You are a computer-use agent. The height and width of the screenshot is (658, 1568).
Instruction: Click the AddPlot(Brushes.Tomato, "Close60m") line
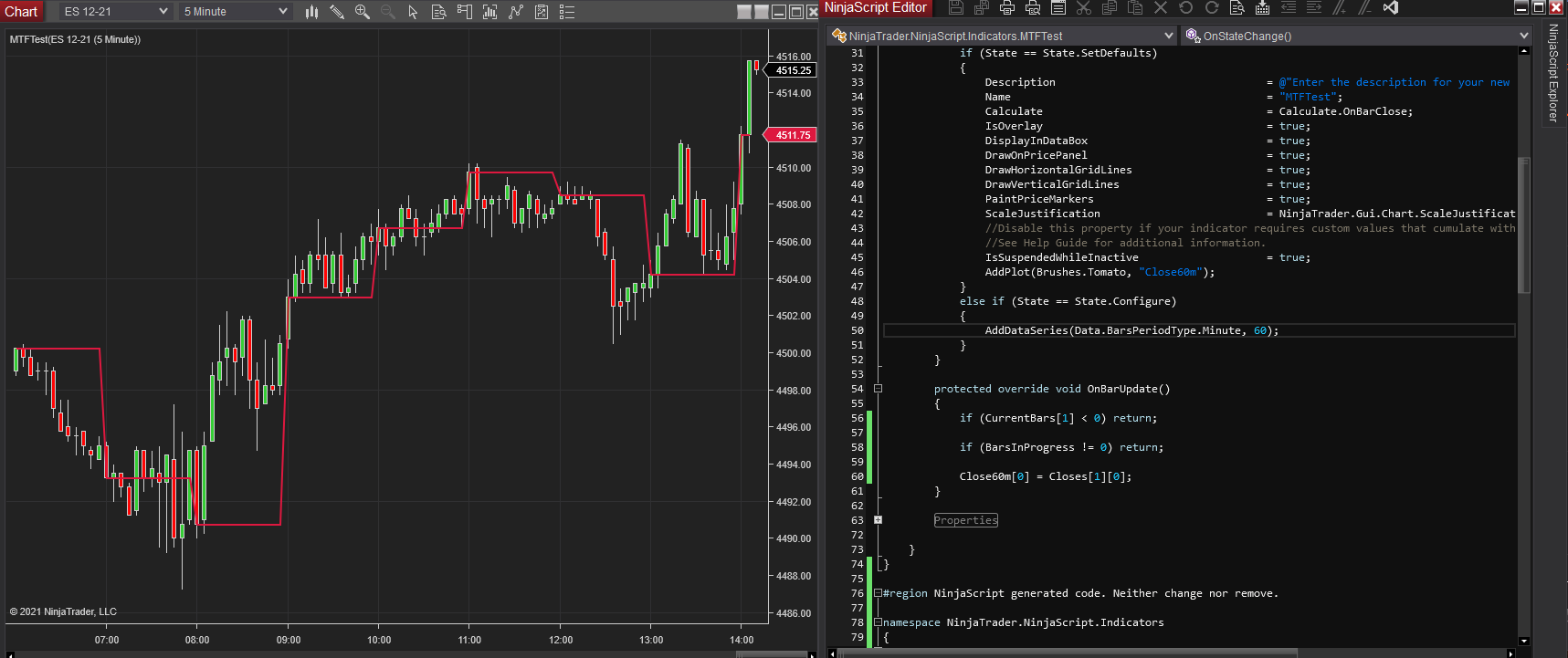click(x=1100, y=272)
